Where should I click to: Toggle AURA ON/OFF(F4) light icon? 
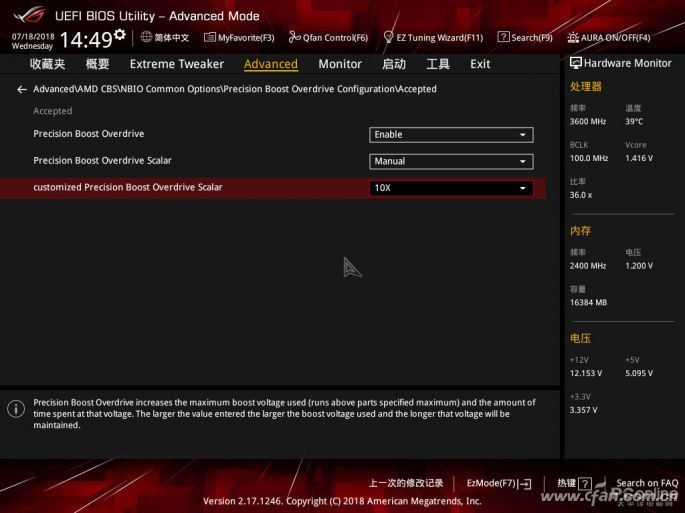point(573,38)
